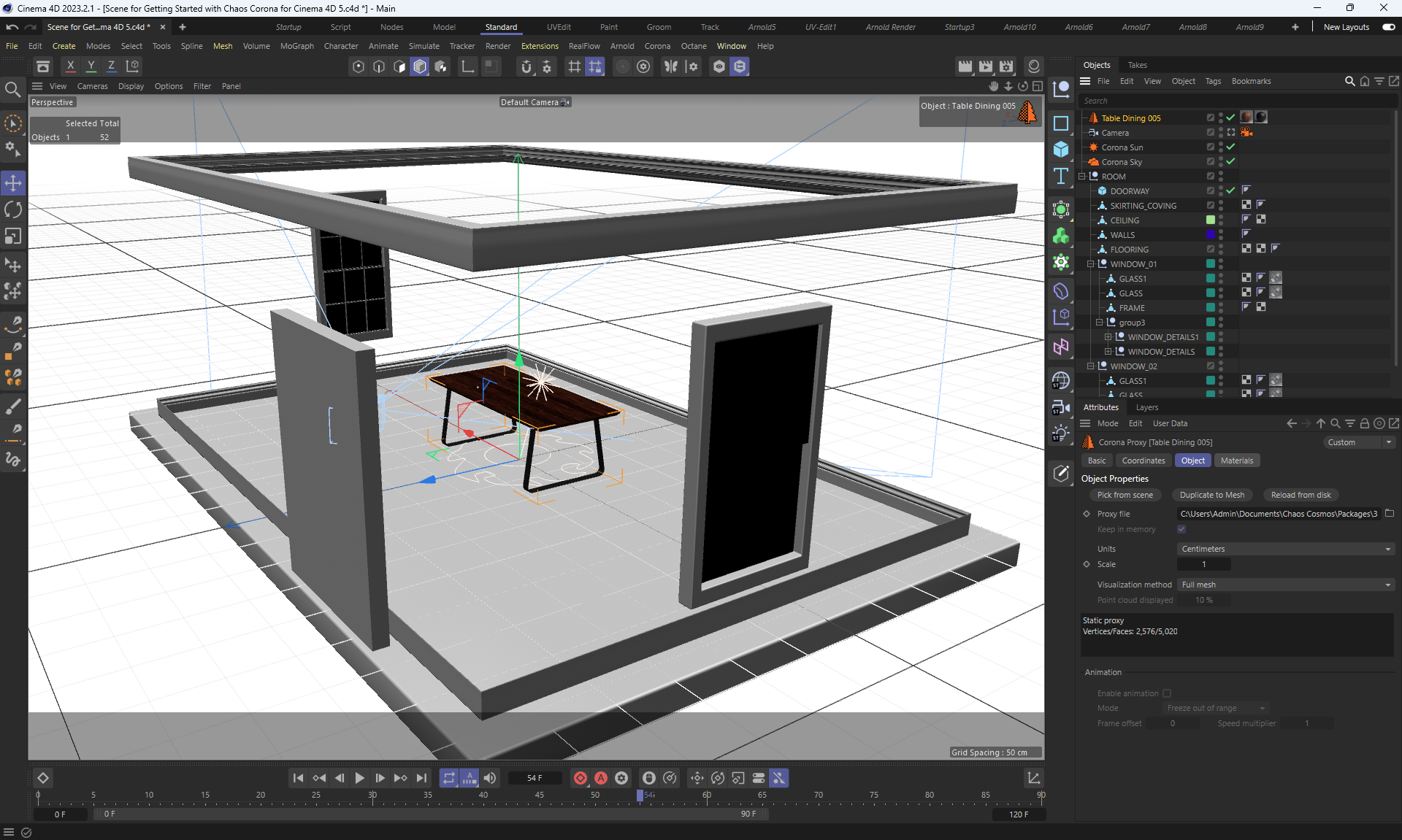Select the Scale tool in left toolbar
This screenshot has height=840, width=1402.
[13, 236]
